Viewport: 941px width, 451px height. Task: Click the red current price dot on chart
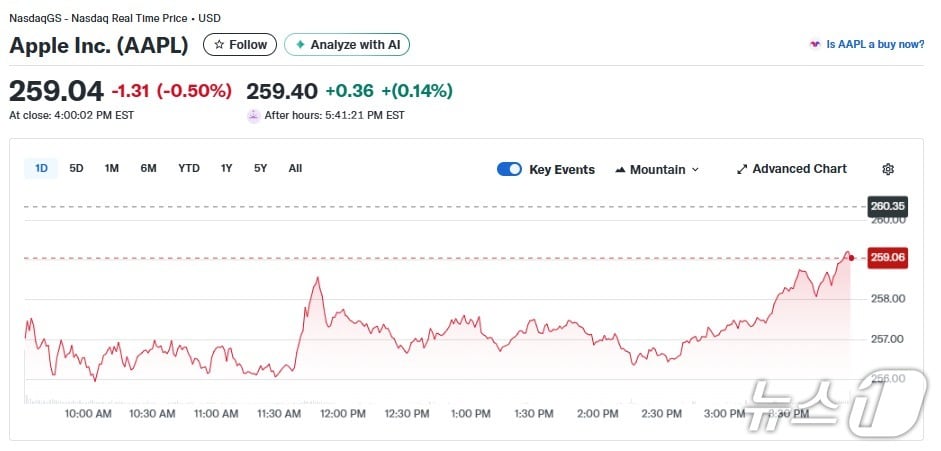click(851, 258)
